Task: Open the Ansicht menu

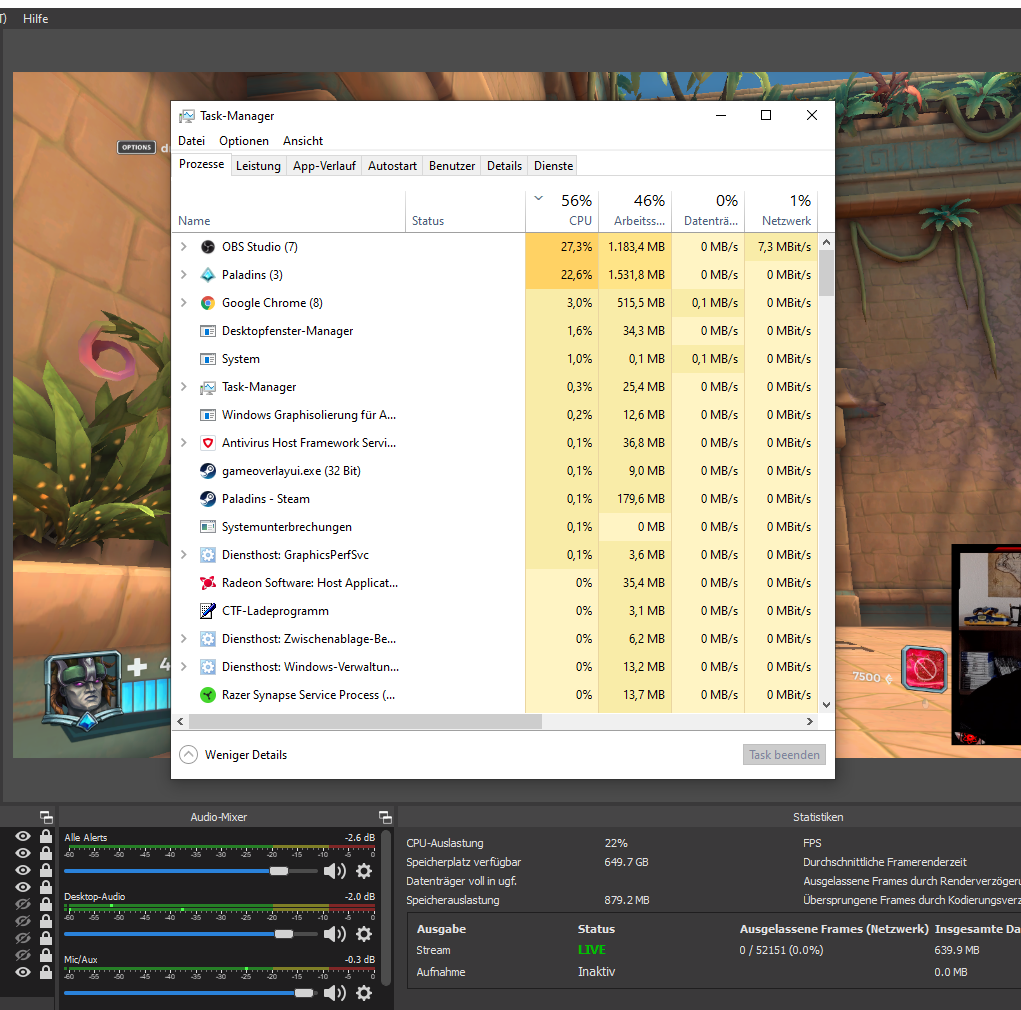Action: pyautogui.click(x=302, y=141)
